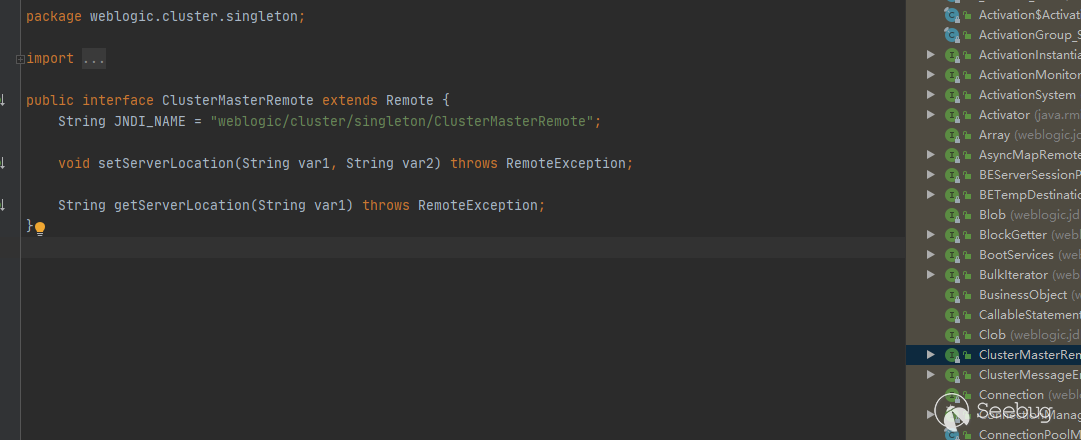Image resolution: width=1081 pixels, height=440 pixels.
Task: Select ClusterMasterRemote in the hierarchy tree
Action: [1028, 355]
